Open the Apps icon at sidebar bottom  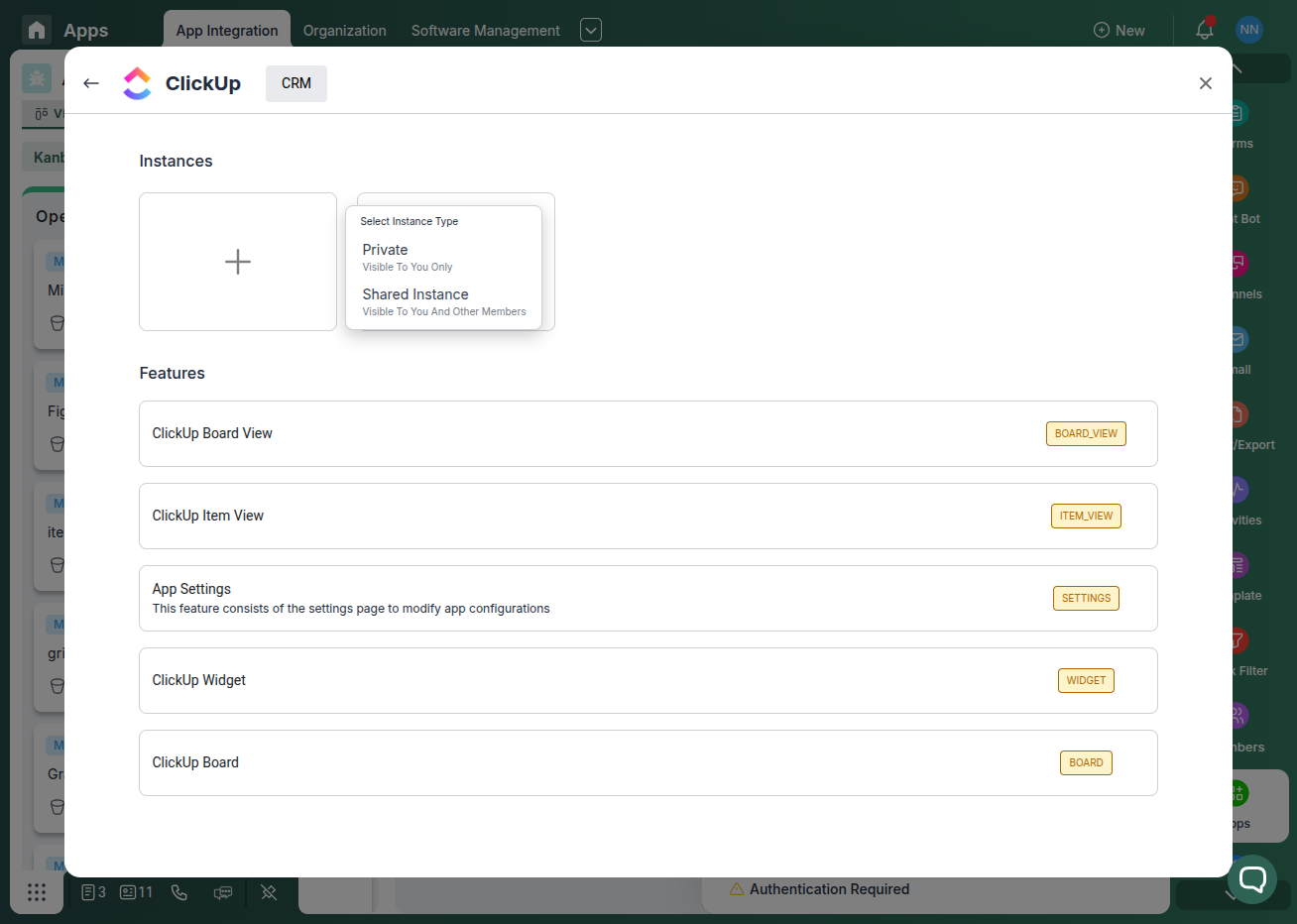(1237, 793)
